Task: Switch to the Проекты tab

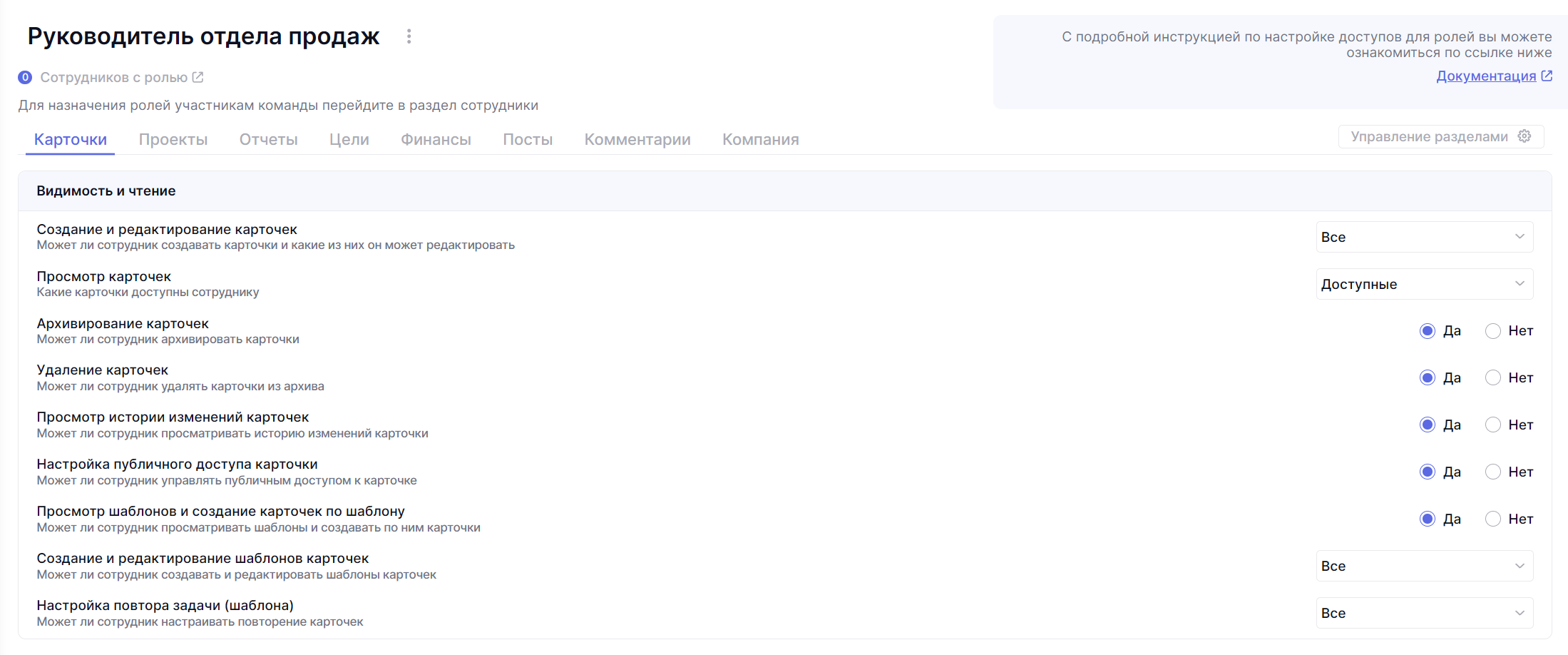Action: [173, 140]
